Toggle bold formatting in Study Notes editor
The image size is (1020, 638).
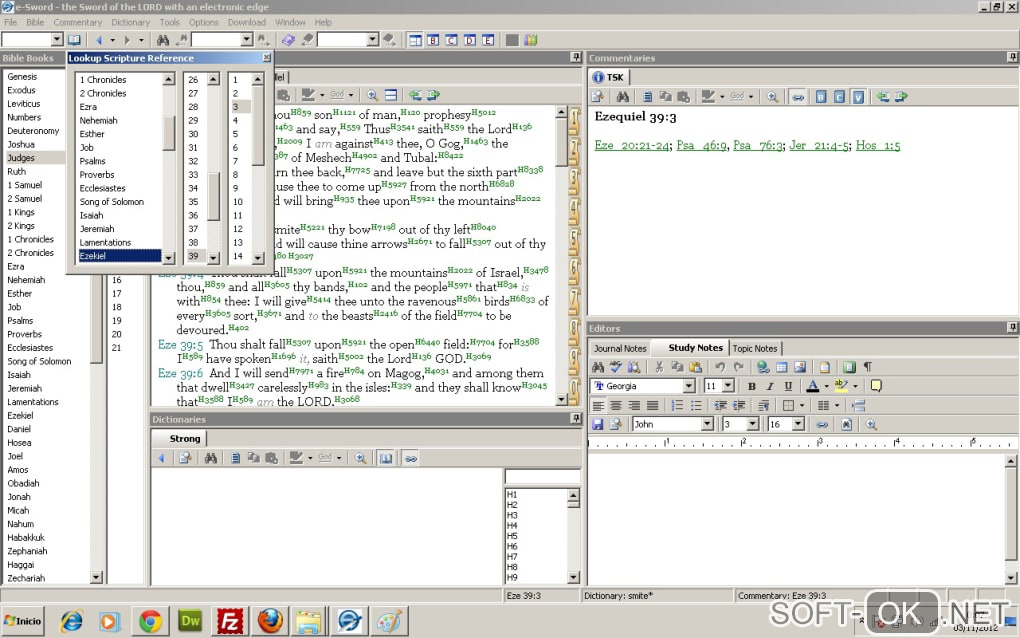[x=752, y=386]
